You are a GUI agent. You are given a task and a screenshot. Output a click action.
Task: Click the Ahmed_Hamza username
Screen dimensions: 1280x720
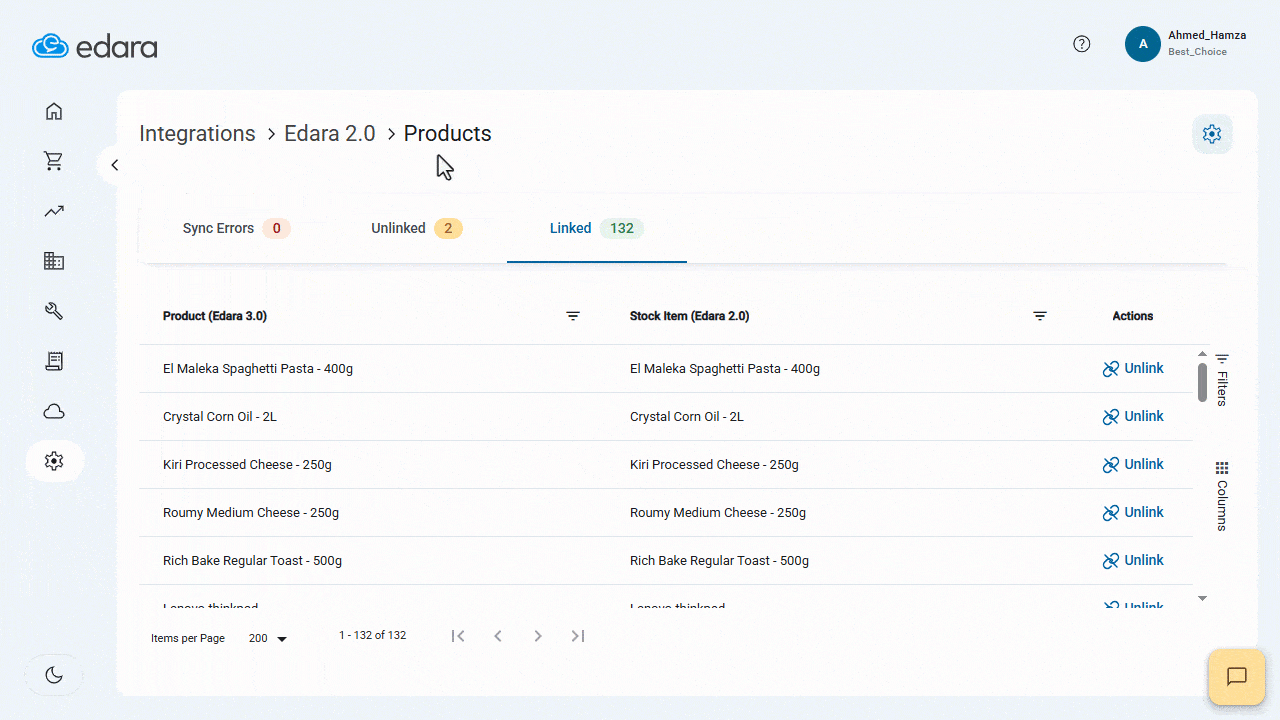(1207, 35)
